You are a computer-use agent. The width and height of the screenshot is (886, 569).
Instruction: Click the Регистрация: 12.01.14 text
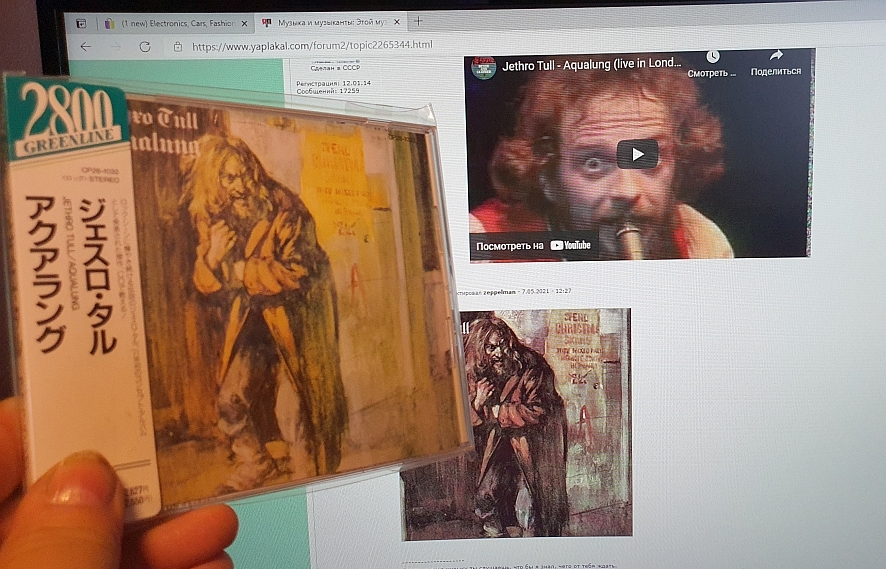point(333,83)
